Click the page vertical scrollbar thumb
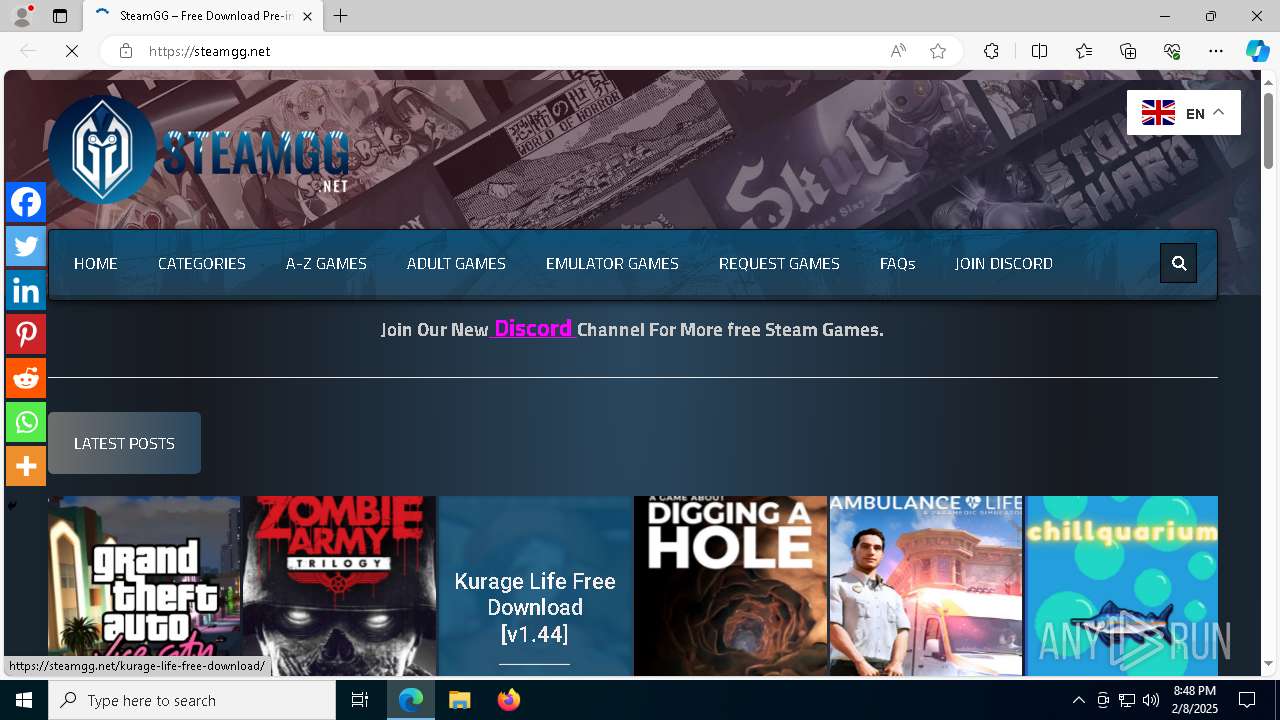Image resolution: width=1280 pixels, height=720 pixels. click(1268, 131)
